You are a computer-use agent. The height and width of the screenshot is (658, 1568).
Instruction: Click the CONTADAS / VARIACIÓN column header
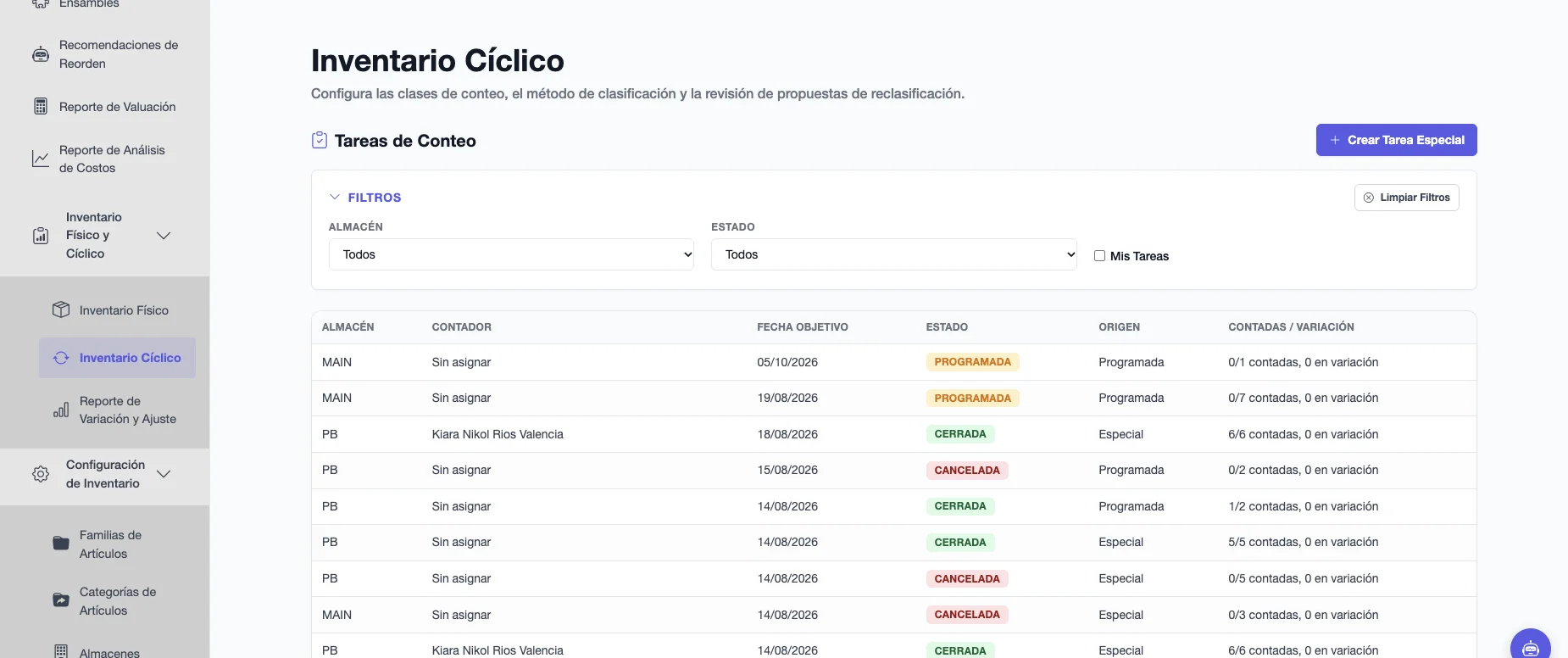(x=1291, y=327)
